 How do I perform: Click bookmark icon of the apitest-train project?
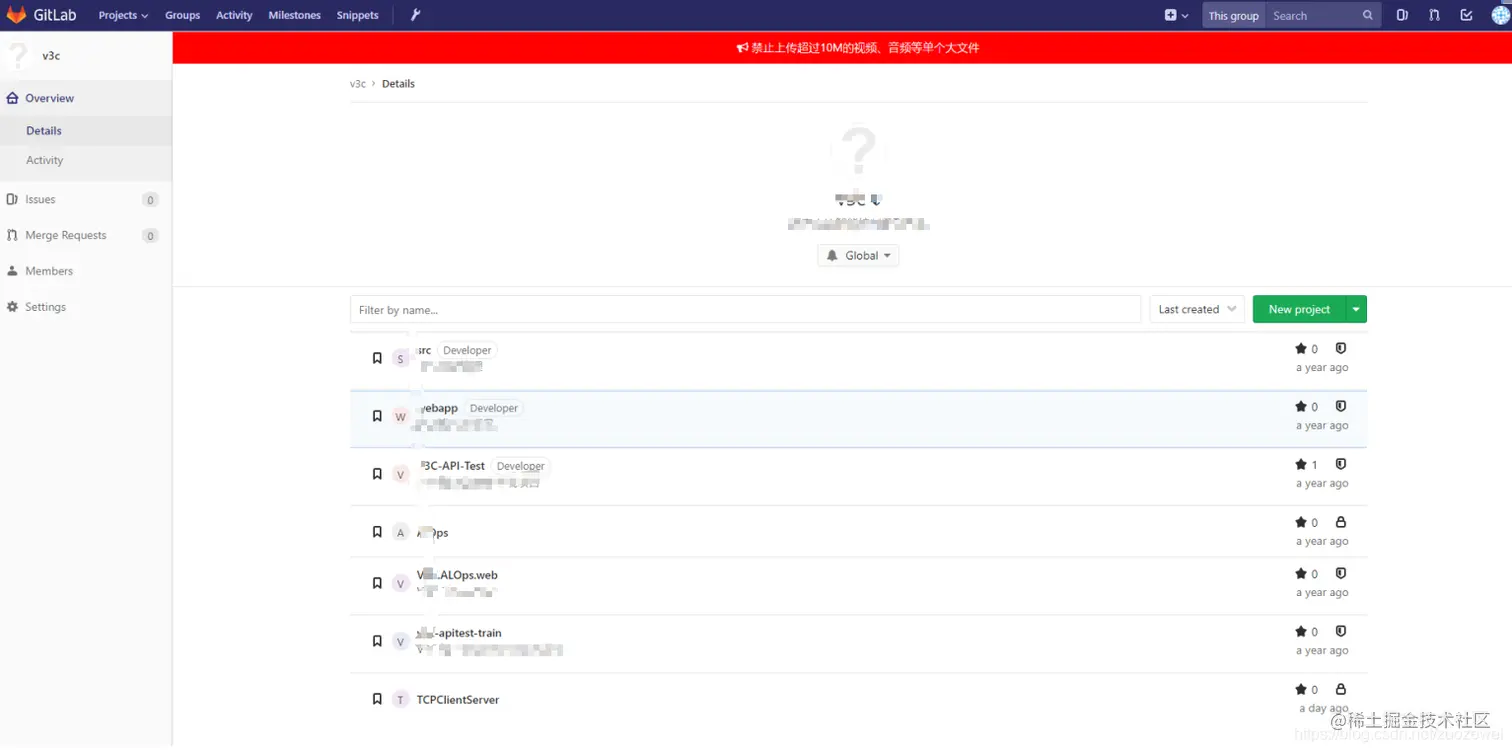pos(377,641)
